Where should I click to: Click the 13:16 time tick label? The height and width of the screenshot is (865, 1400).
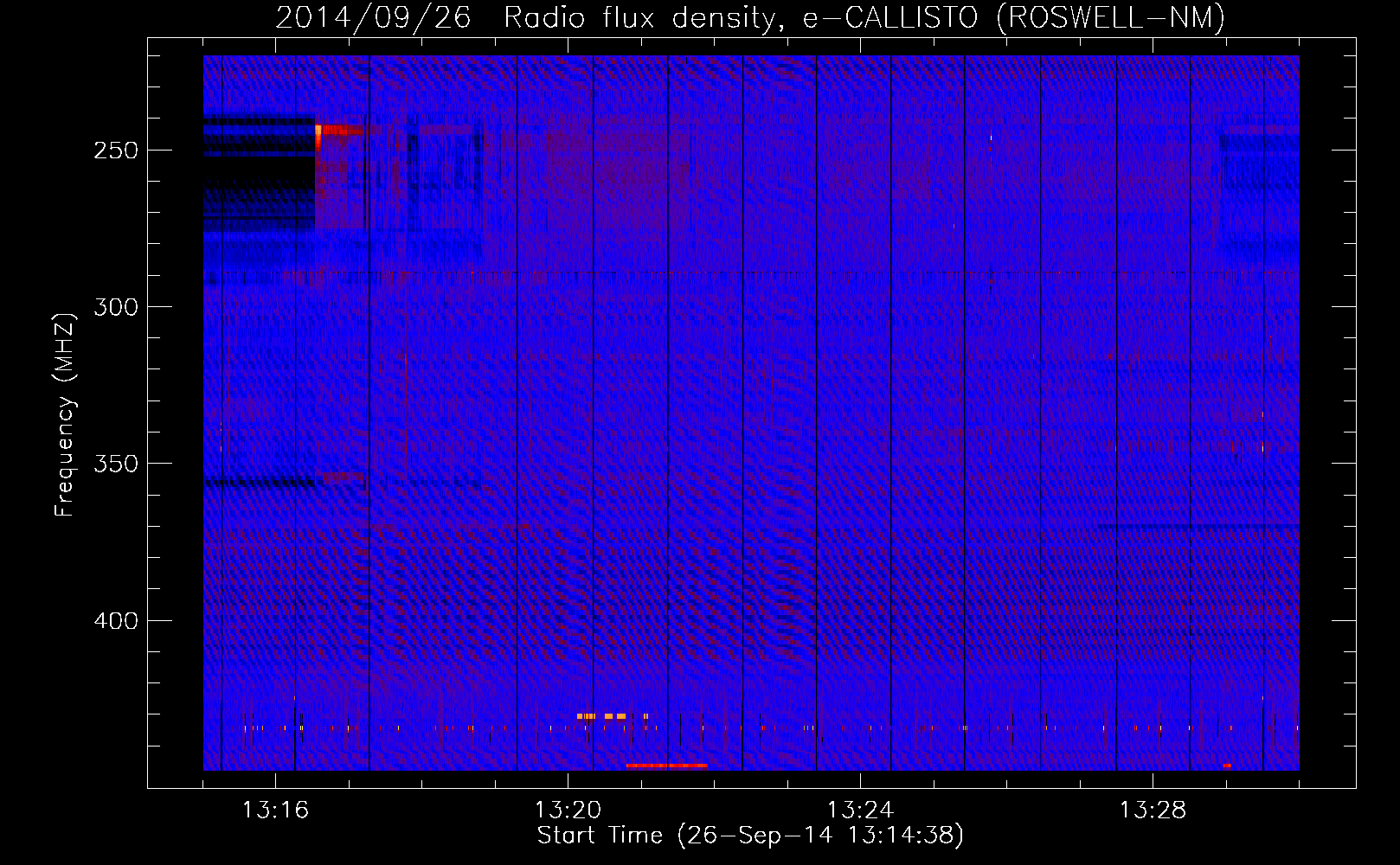(275, 811)
